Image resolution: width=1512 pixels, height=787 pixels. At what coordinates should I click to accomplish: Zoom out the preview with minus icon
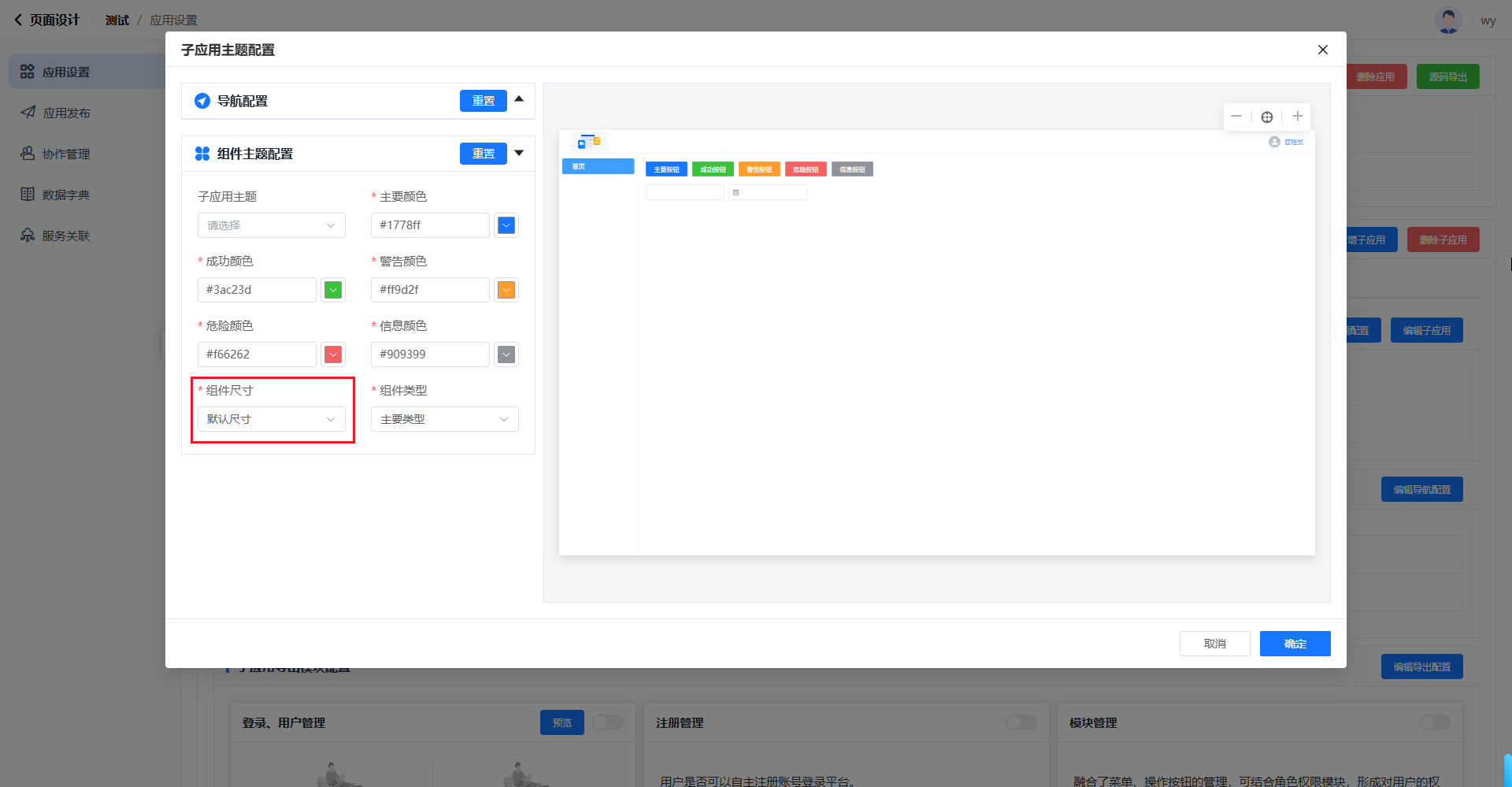[1236, 117]
